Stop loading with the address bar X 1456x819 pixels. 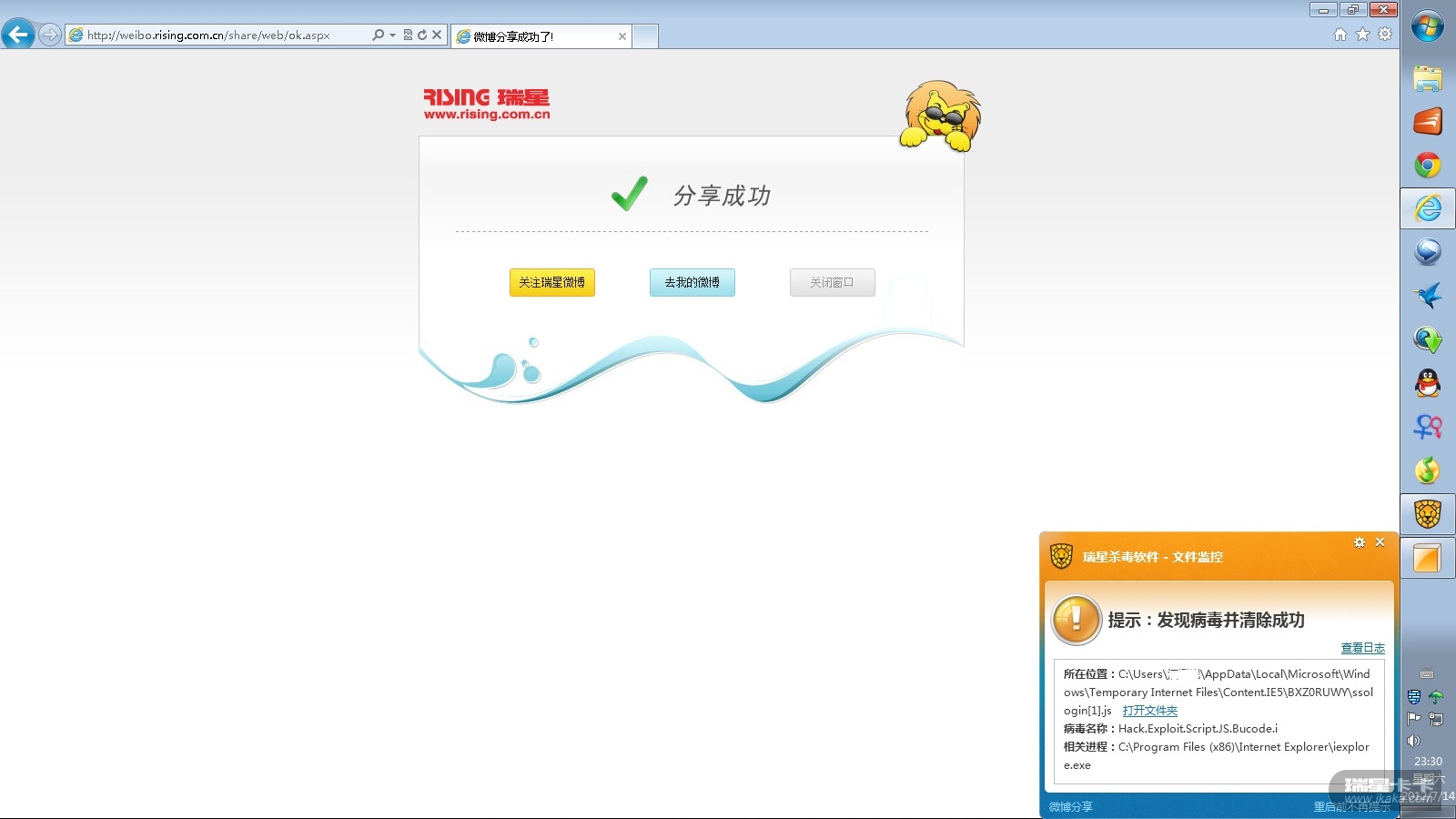coord(437,35)
